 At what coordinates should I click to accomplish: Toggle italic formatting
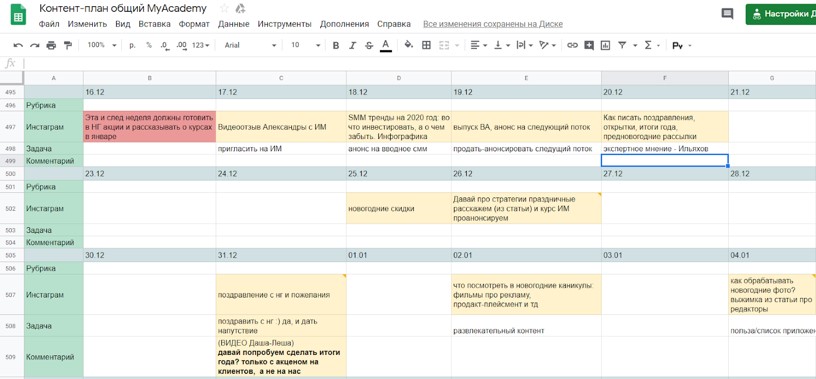point(352,45)
